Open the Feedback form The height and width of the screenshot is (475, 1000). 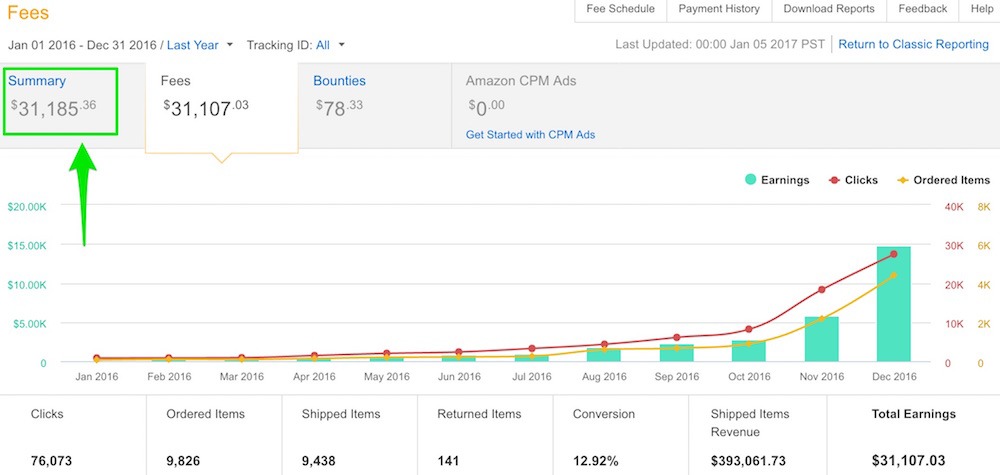(922, 9)
